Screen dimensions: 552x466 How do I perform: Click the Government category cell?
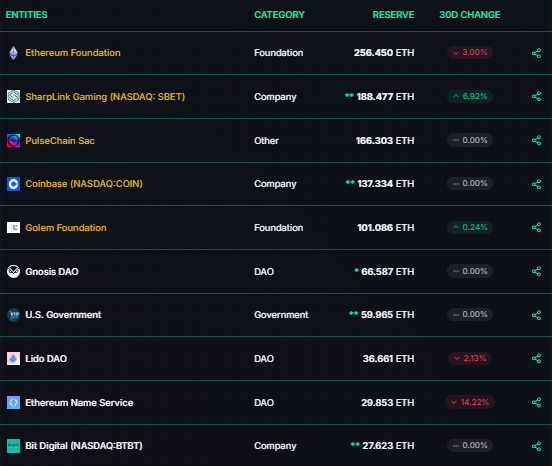281,315
